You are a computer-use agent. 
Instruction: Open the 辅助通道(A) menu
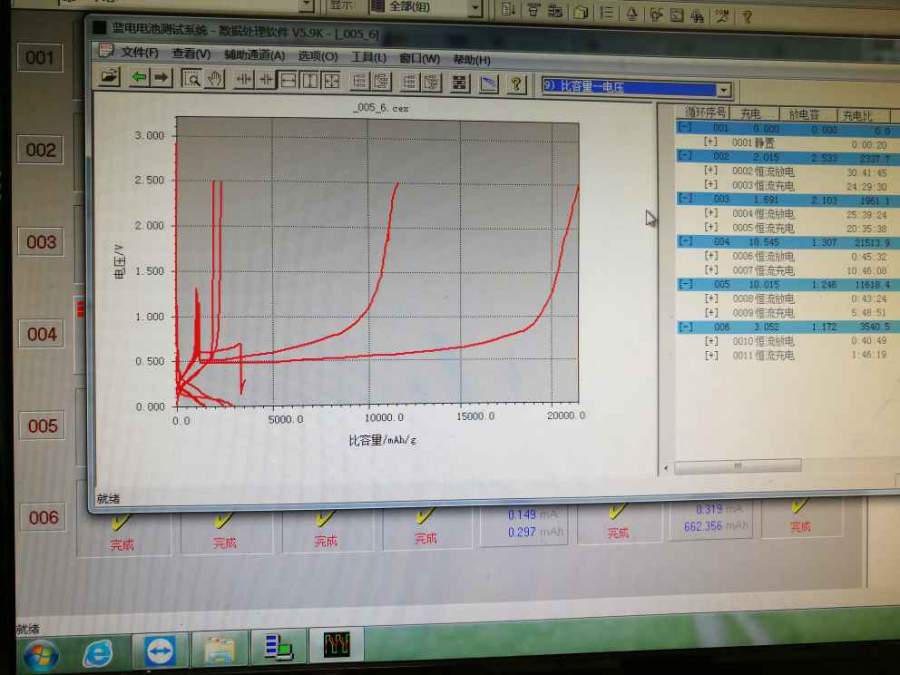point(254,55)
